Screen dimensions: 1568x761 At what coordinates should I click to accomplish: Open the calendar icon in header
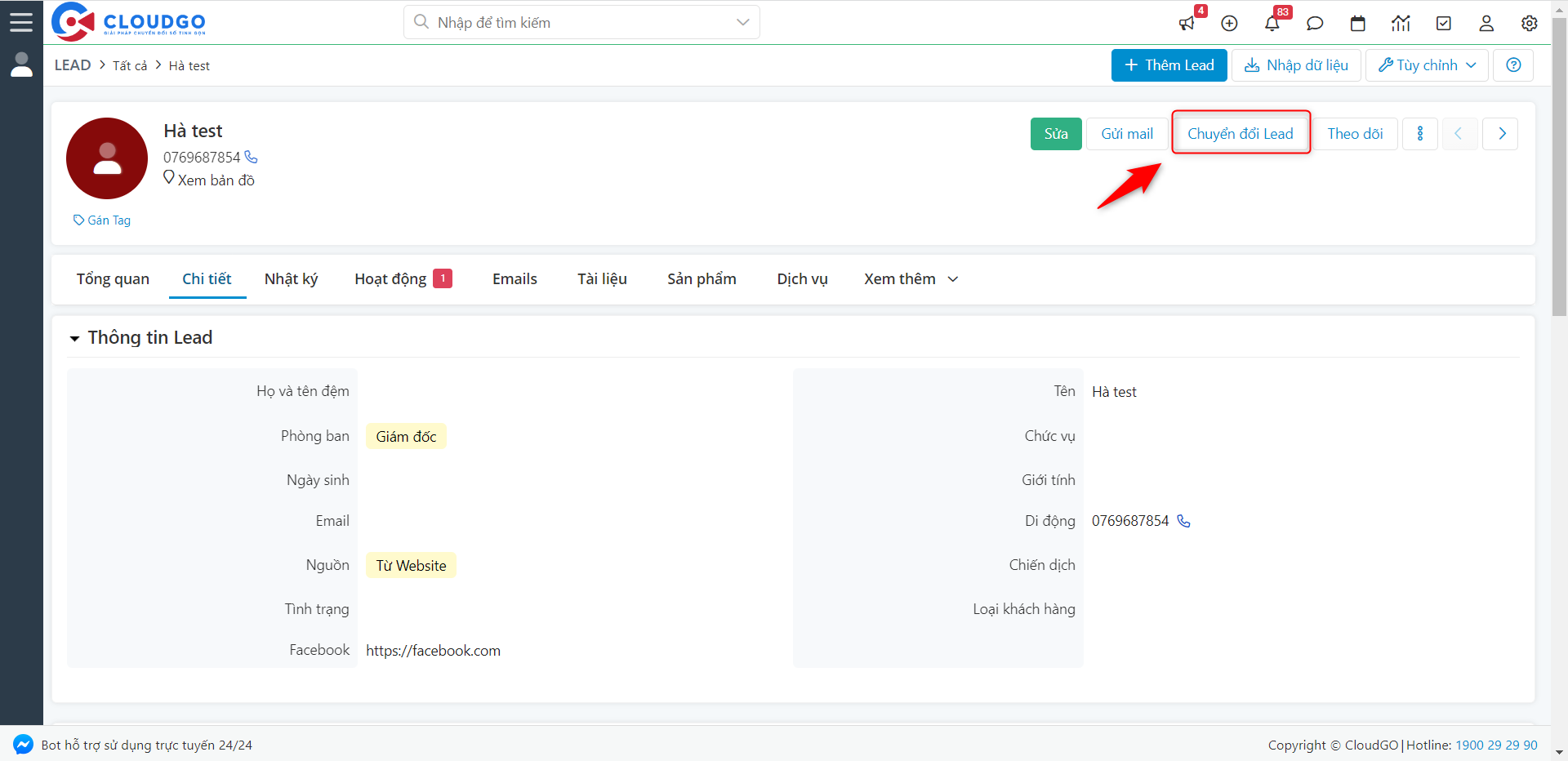pos(1357,24)
